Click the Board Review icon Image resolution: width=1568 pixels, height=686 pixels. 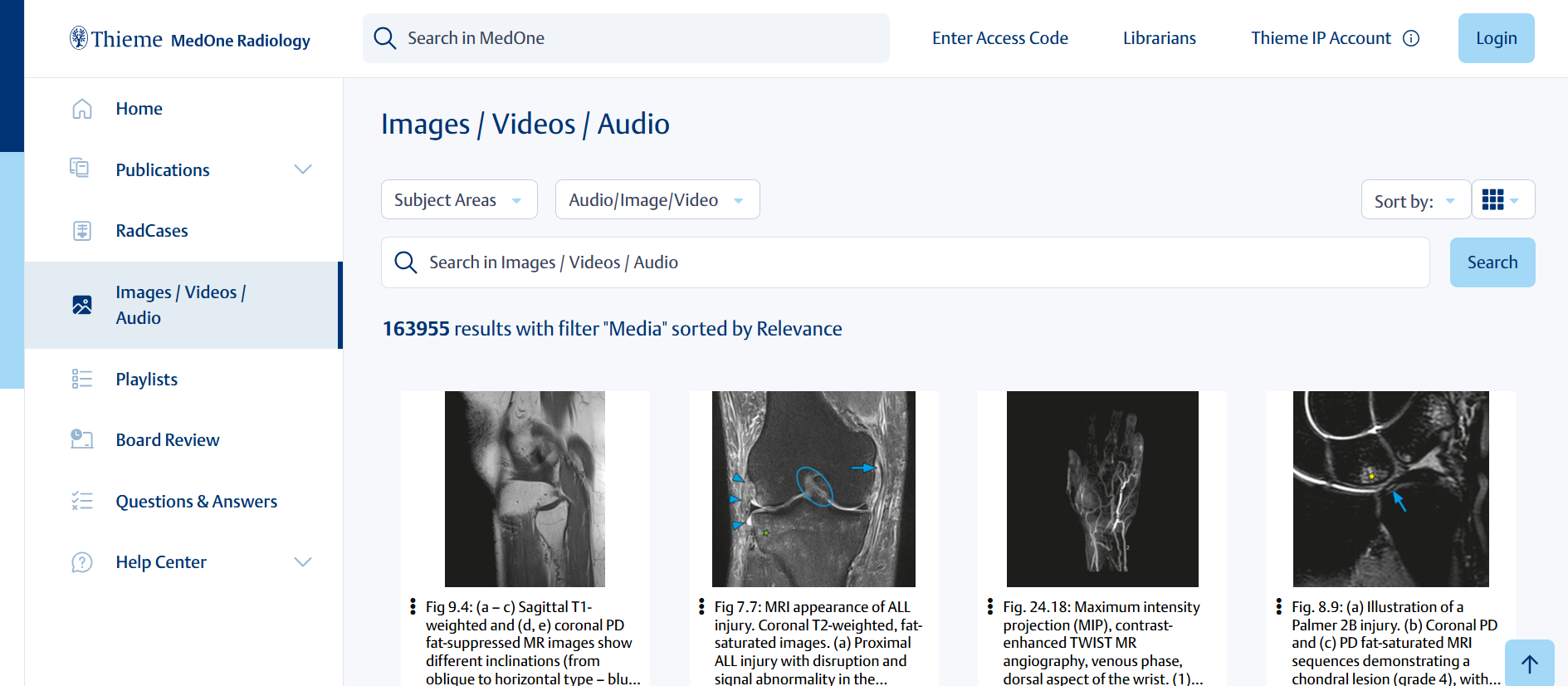point(82,439)
